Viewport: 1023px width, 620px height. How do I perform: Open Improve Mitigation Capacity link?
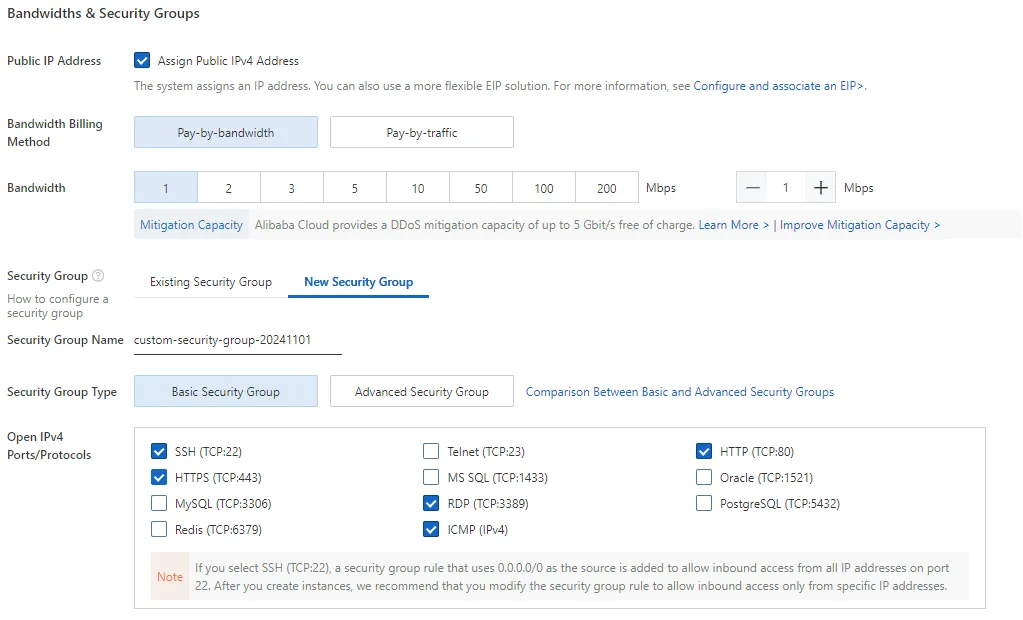tap(859, 225)
